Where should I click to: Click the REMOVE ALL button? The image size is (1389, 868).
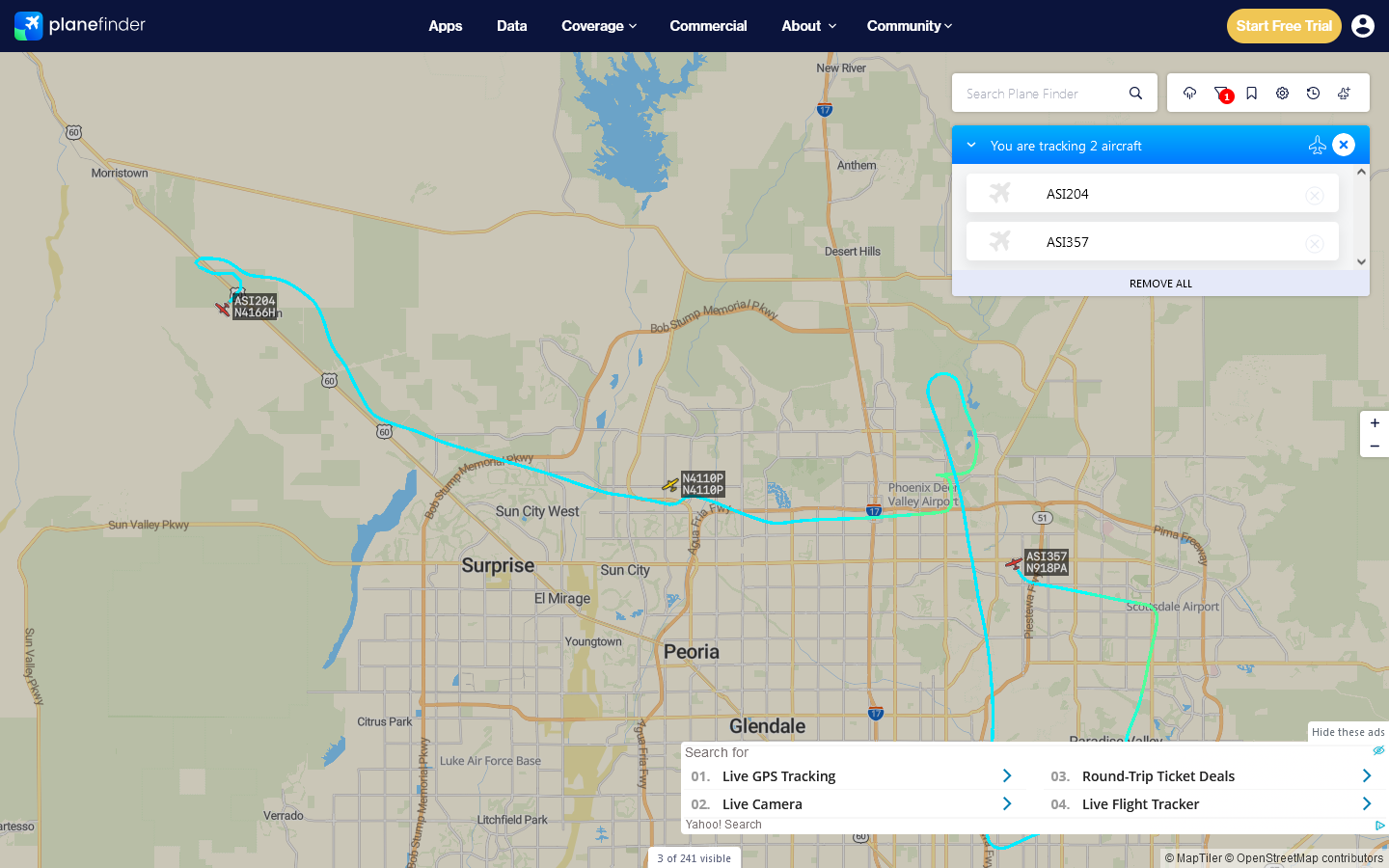tap(1160, 284)
